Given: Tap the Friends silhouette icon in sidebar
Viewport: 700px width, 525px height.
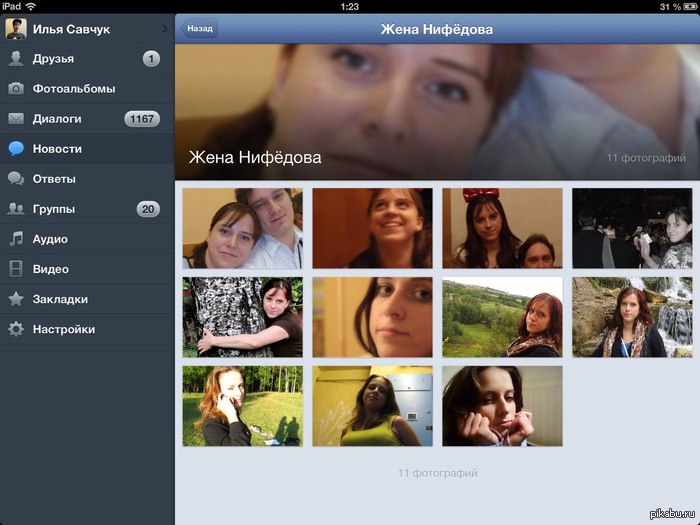Looking at the screenshot, I should [x=16, y=59].
